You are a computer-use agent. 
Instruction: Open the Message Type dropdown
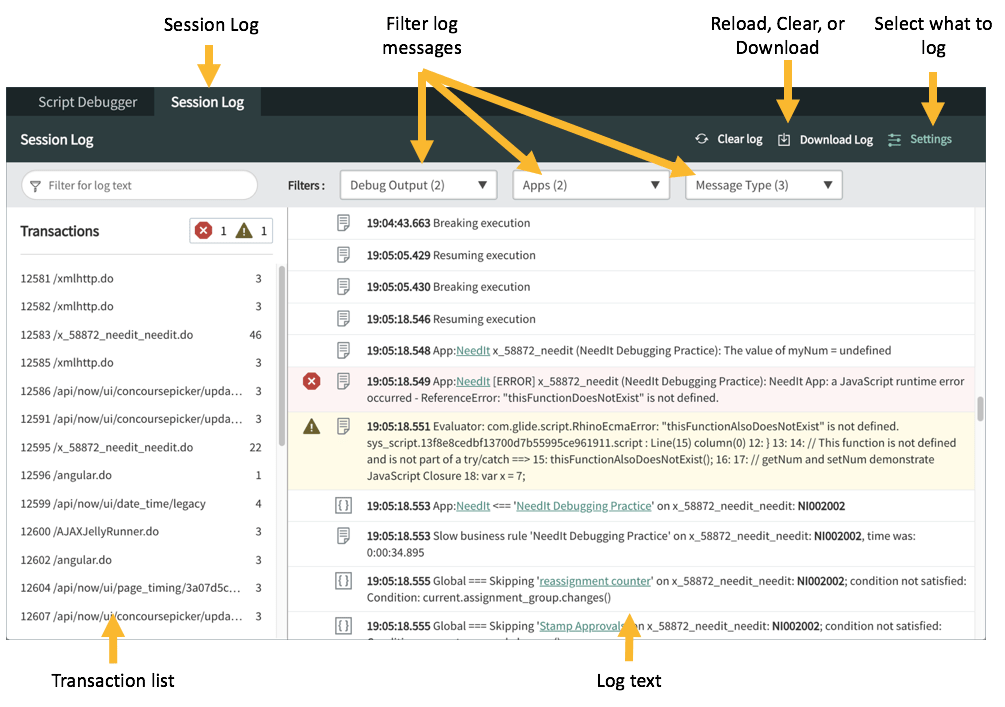(763, 184)
